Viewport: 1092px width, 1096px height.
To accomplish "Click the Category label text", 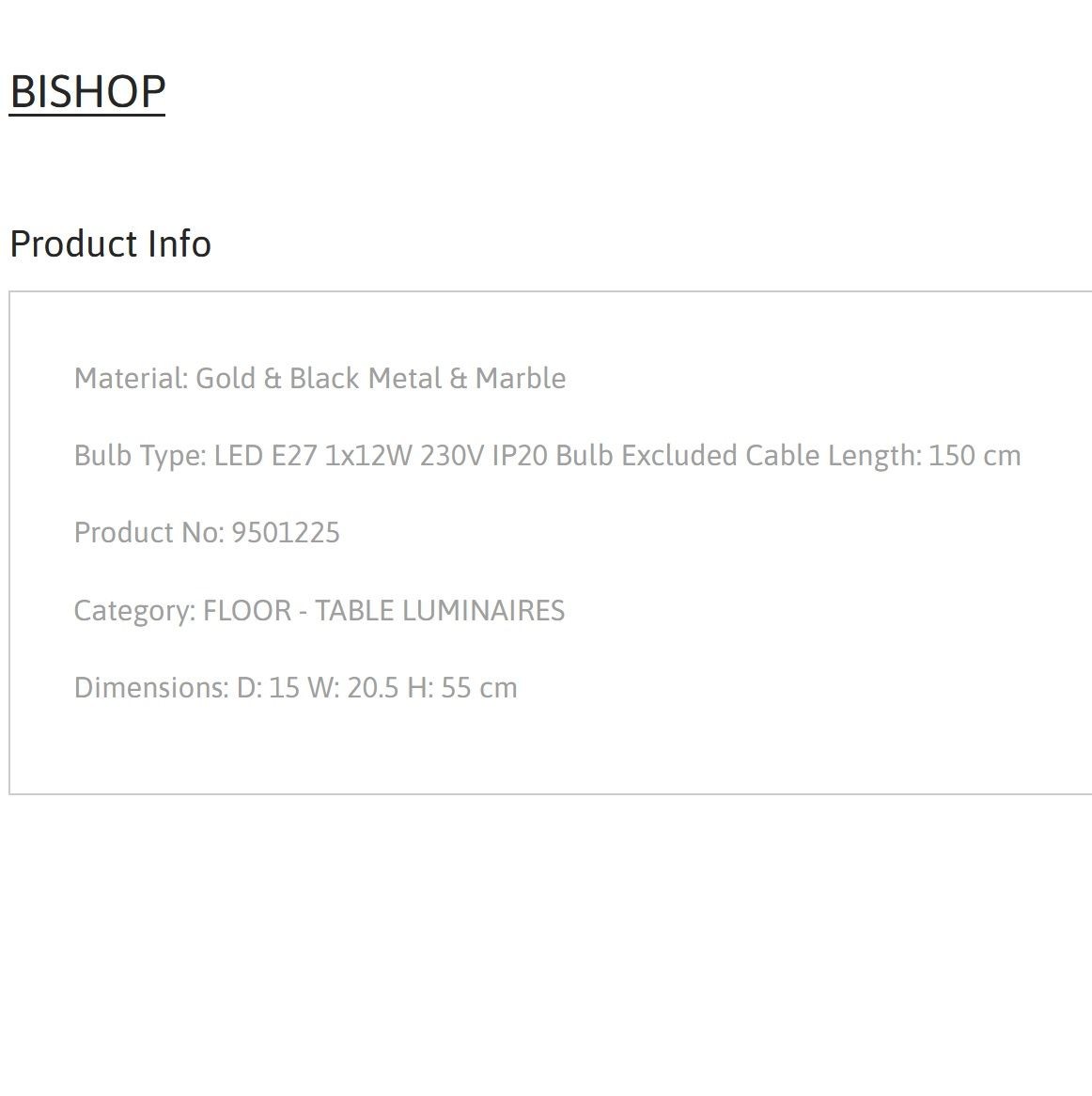I will click(134, 611).
